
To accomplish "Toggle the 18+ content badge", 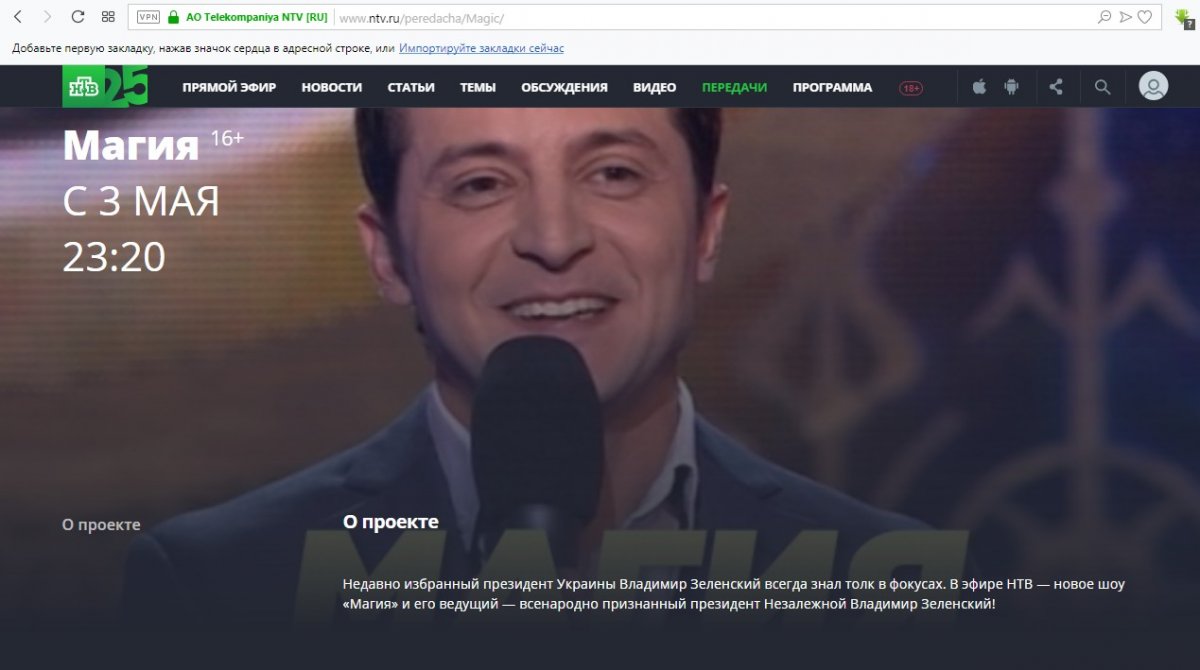I will tap(910, 88).
